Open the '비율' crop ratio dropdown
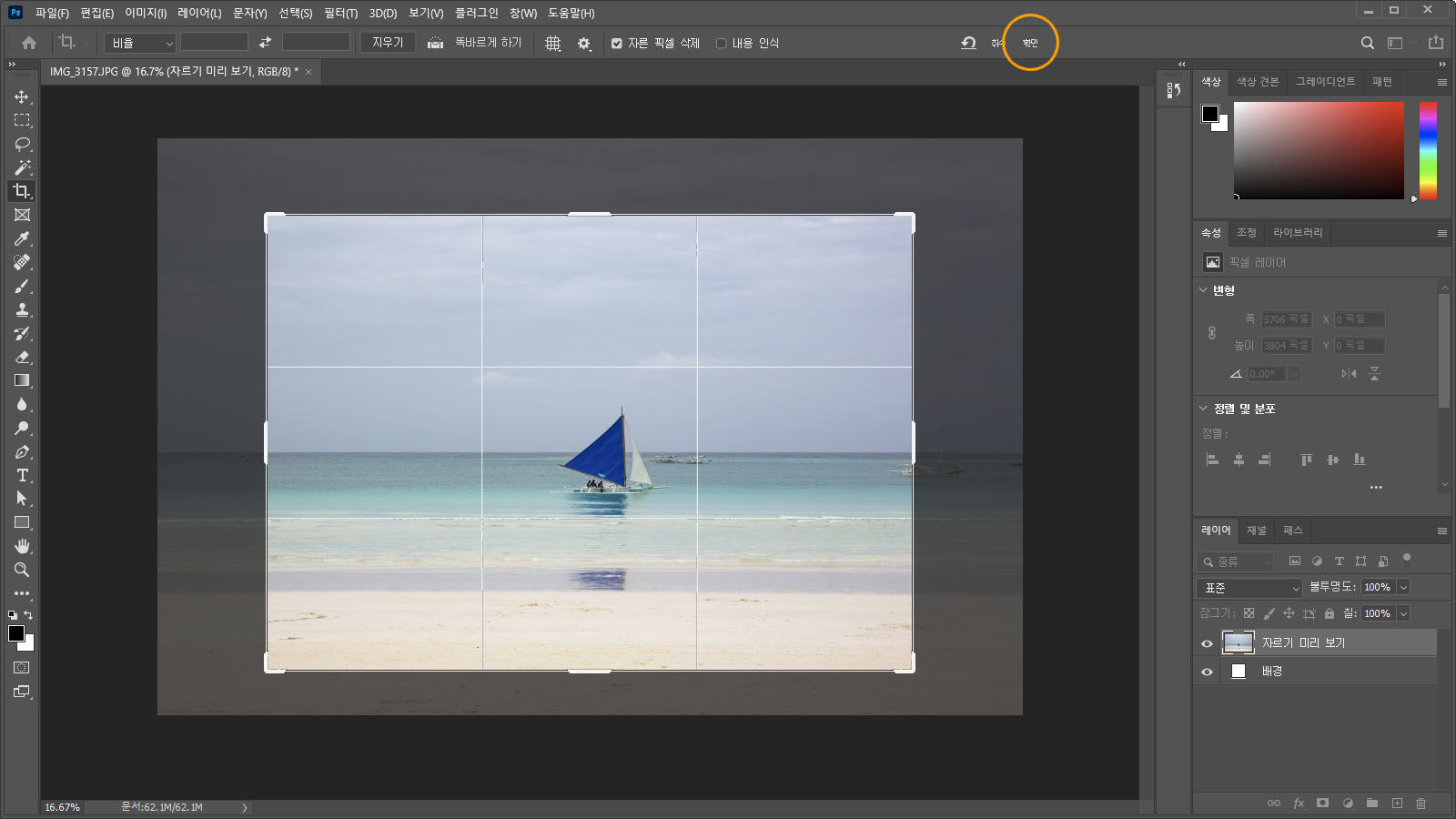The height and width of the screenshot is (819, 1456). tap(140, 43)
